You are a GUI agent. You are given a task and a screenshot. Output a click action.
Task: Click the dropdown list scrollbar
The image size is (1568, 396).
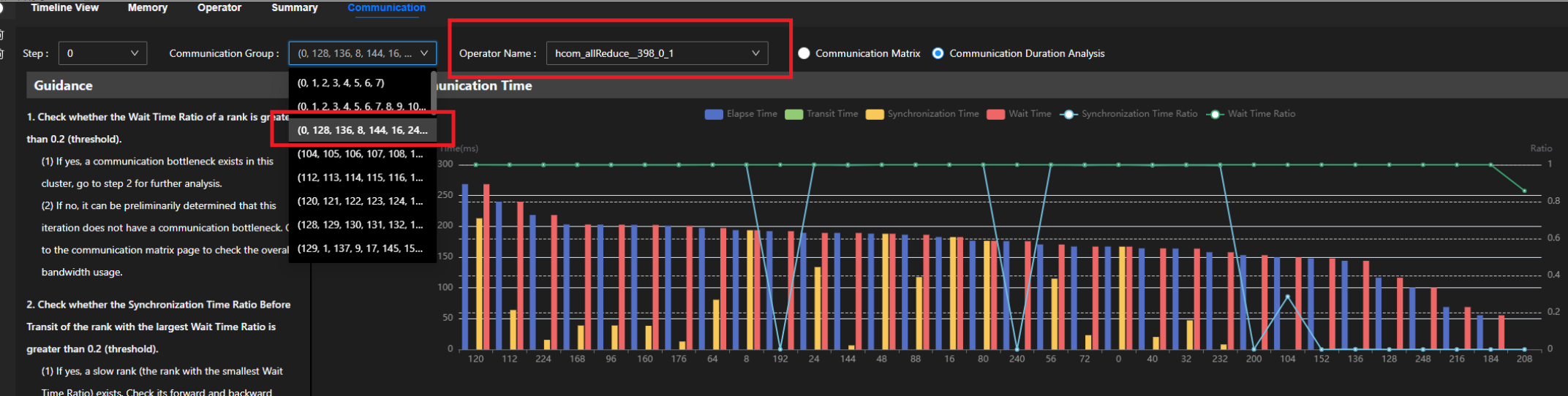434,94
